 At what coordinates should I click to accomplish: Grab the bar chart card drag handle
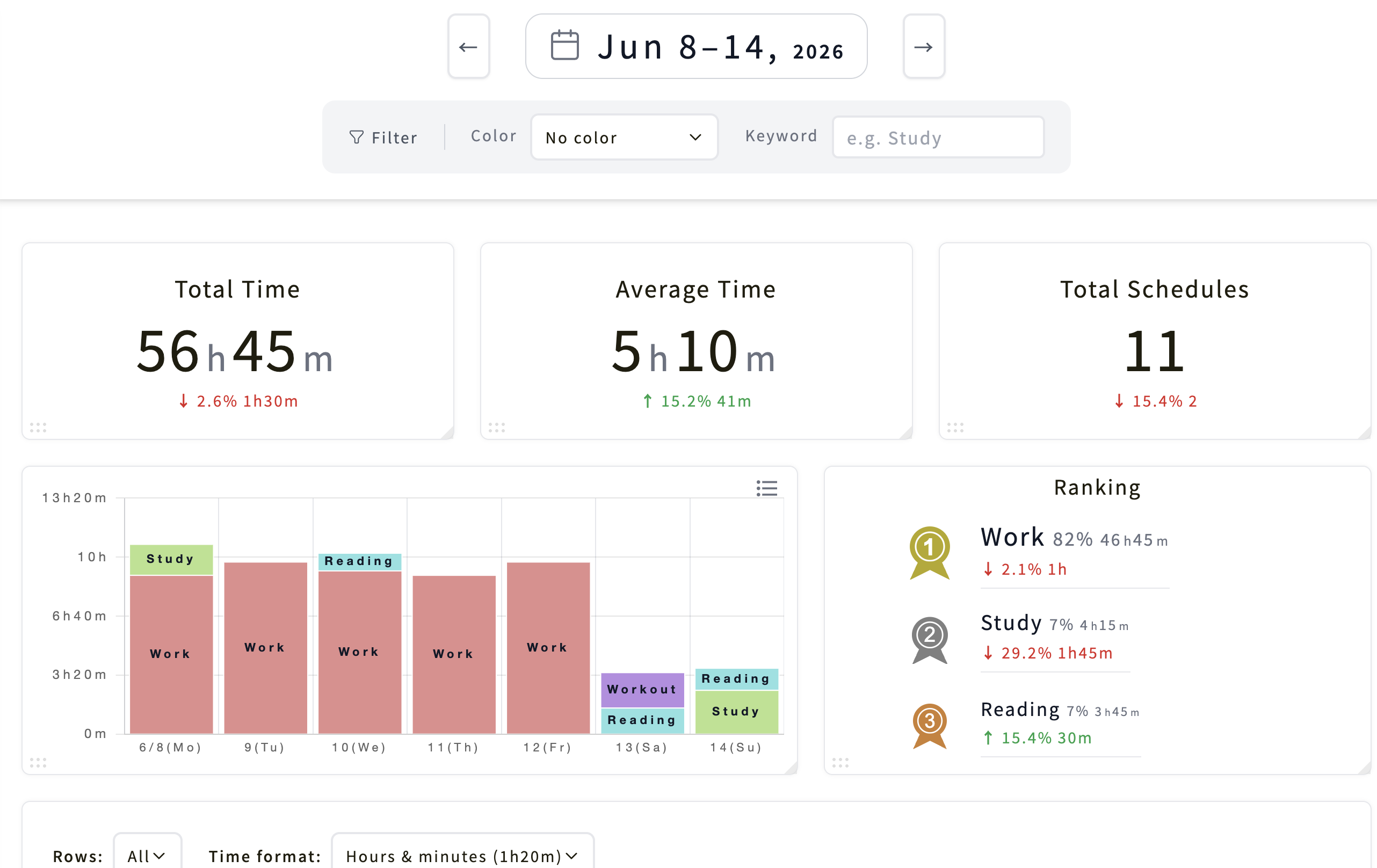tap(38, 762)
